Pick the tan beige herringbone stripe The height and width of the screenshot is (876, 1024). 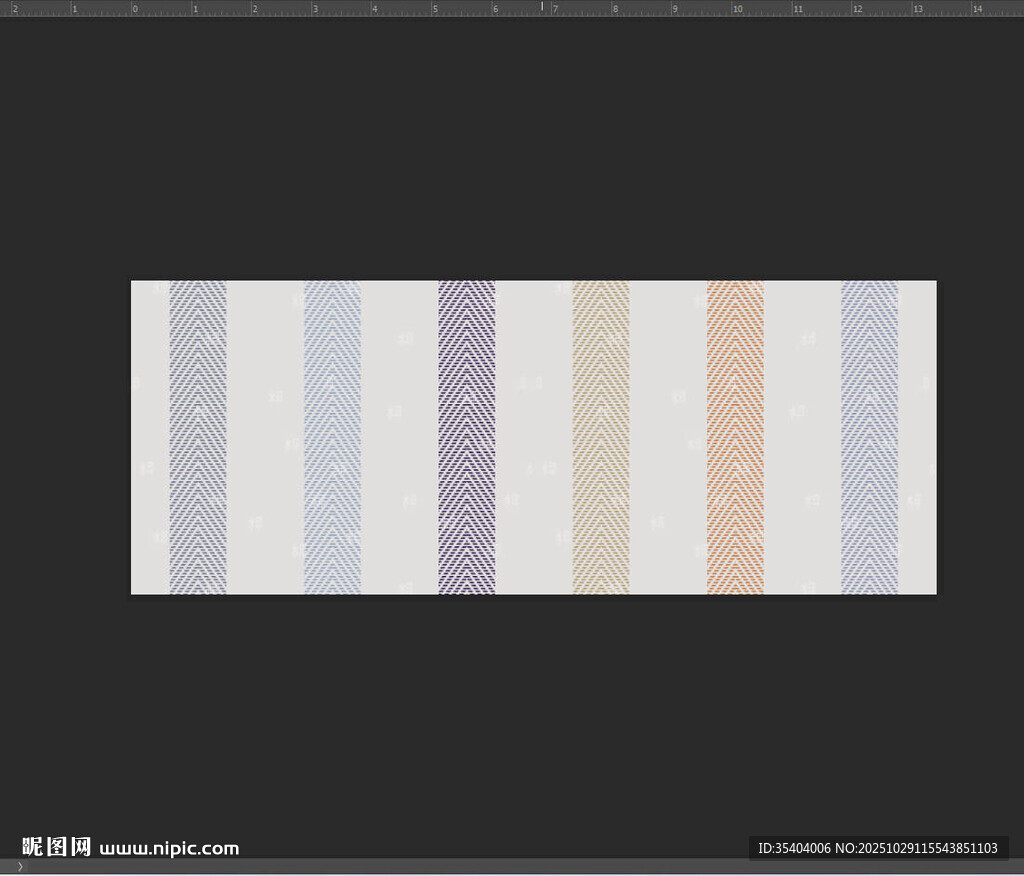(x=601, y=437)
